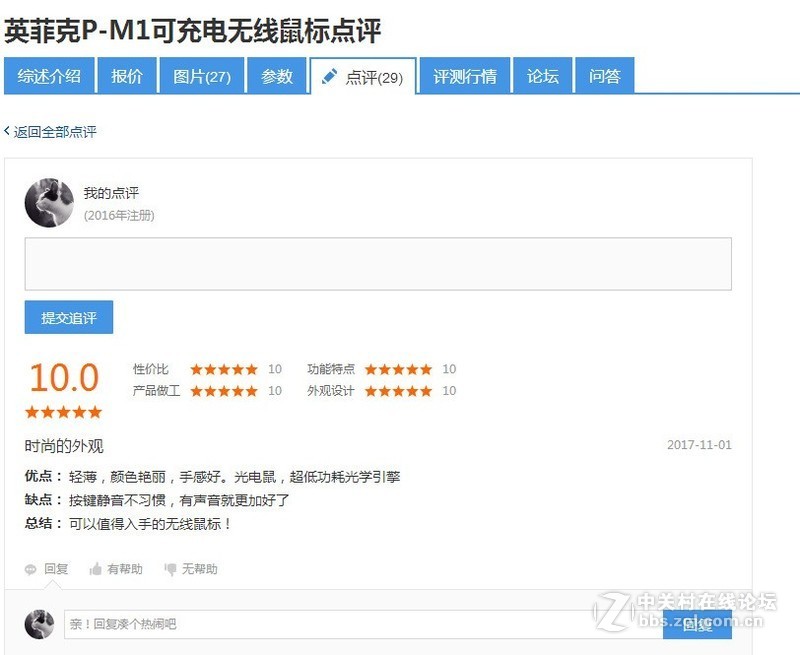Click the 外观设计 star rating
800x655 pixels.
click(x=398, y=391)
